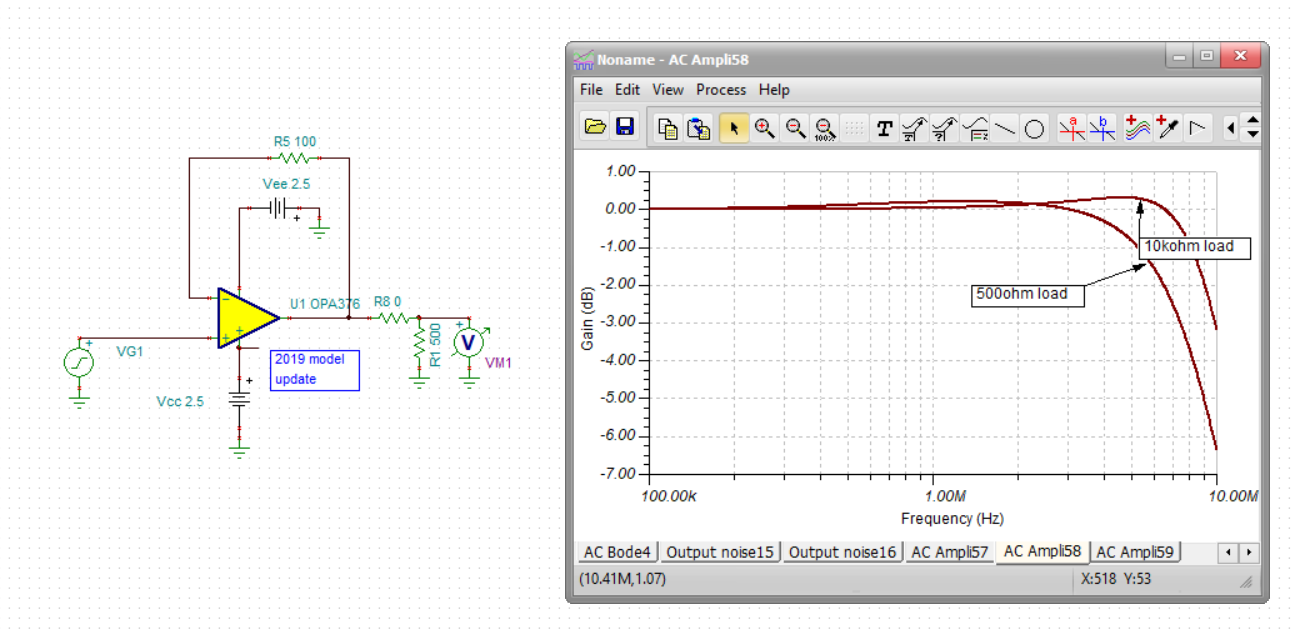The height and width of the screenshot is (633, 1294).
Task: Switch to the Output noise16 tab
Action: point(842,552)
